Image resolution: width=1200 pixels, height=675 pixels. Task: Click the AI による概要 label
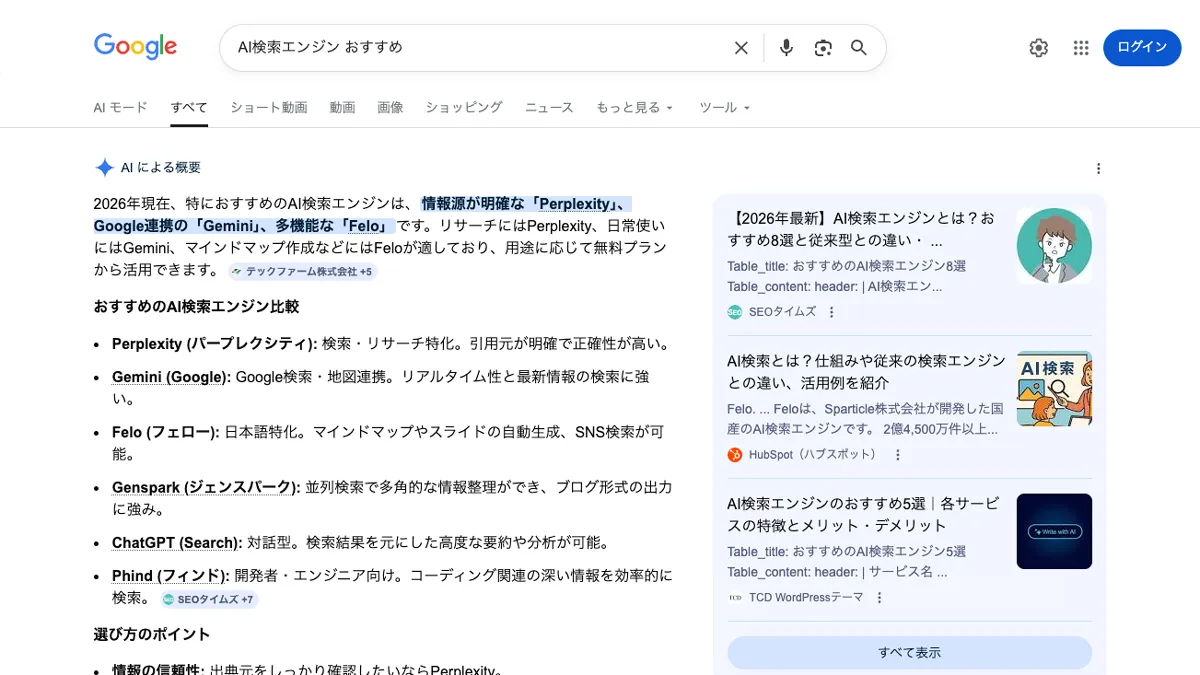tap(161, 168)
